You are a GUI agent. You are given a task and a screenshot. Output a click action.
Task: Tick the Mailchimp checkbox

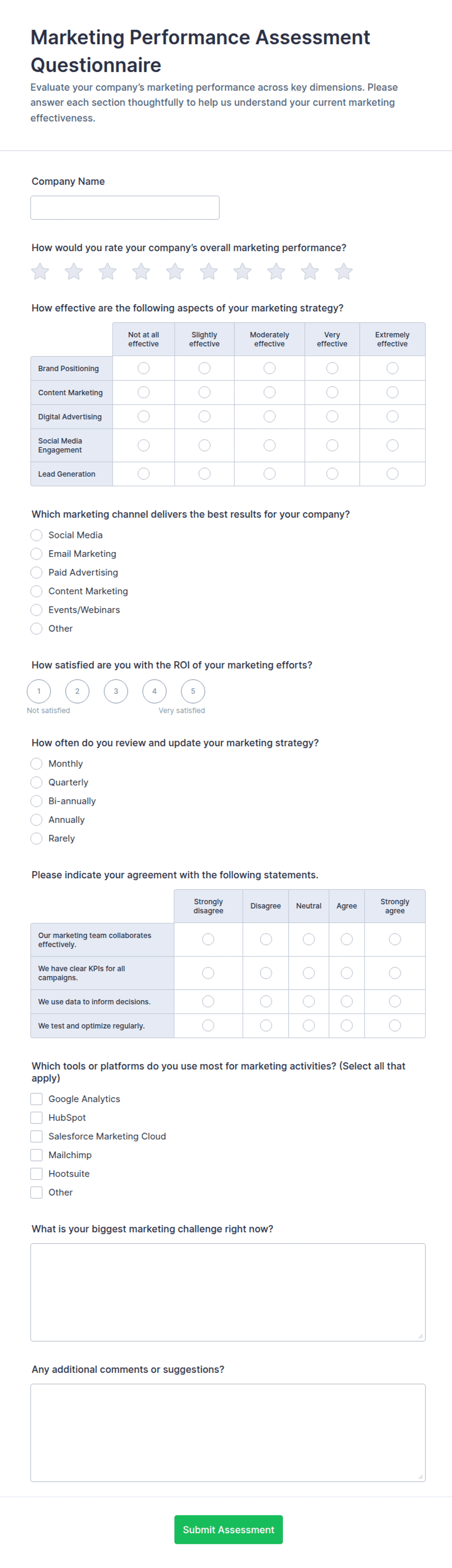tap(36, 1155)
